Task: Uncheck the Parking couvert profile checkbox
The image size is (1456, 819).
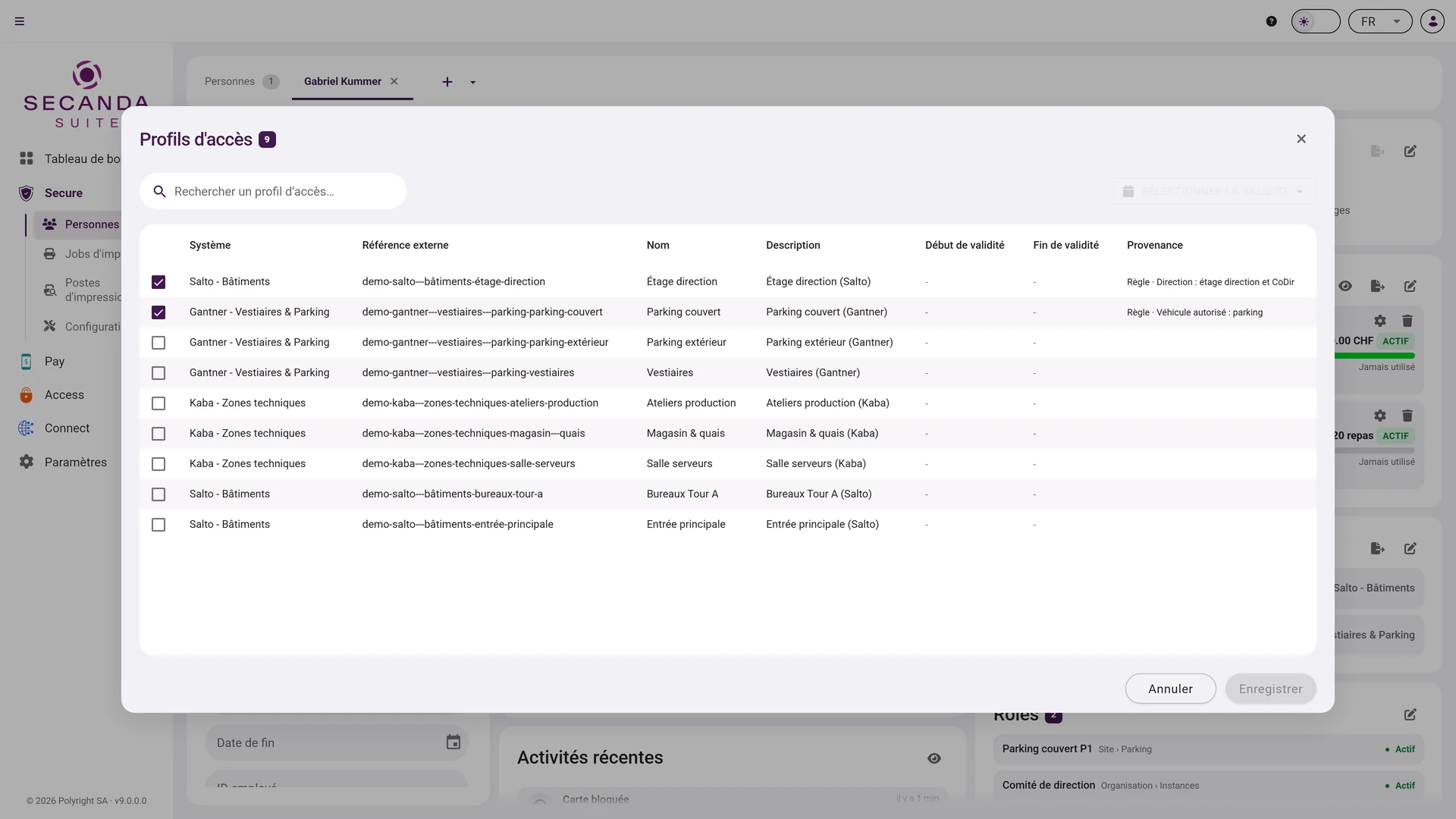Action: pos(158,312)
